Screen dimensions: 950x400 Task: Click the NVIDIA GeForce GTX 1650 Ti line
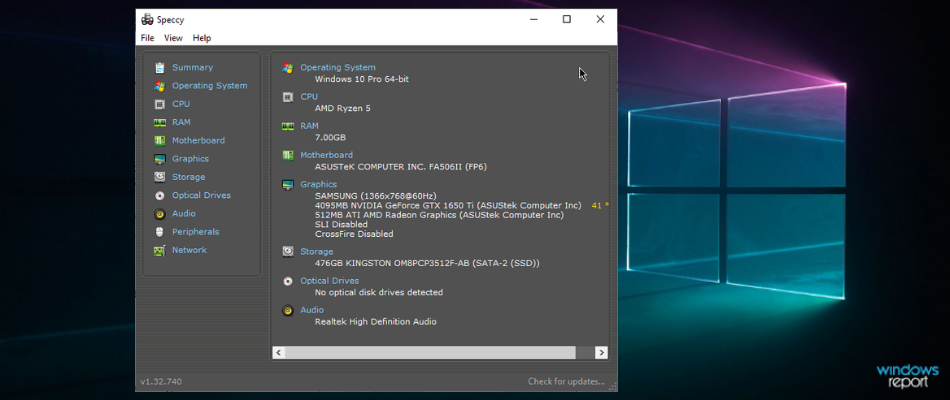(x=448, y=205)
